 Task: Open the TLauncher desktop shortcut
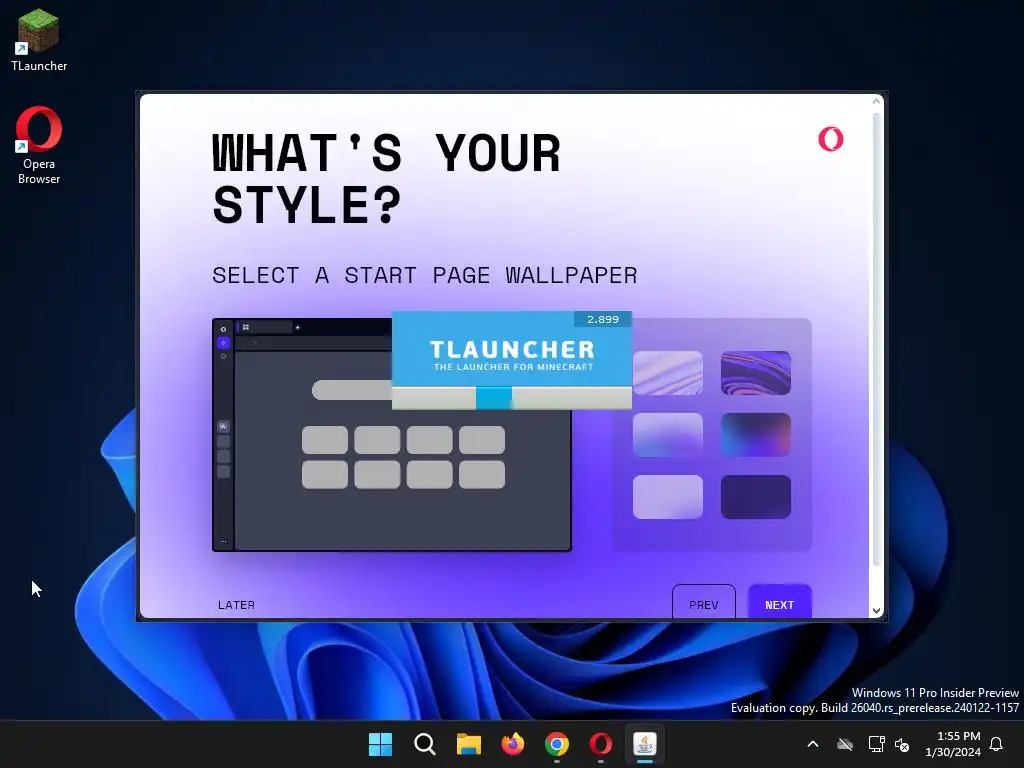point(39,40)
